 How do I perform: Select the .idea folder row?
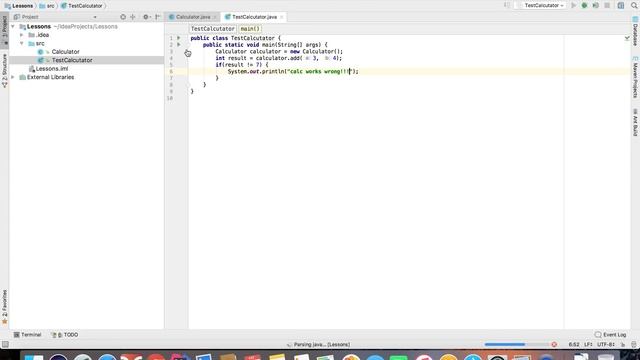pyautogui.click(x=86, y=35)
